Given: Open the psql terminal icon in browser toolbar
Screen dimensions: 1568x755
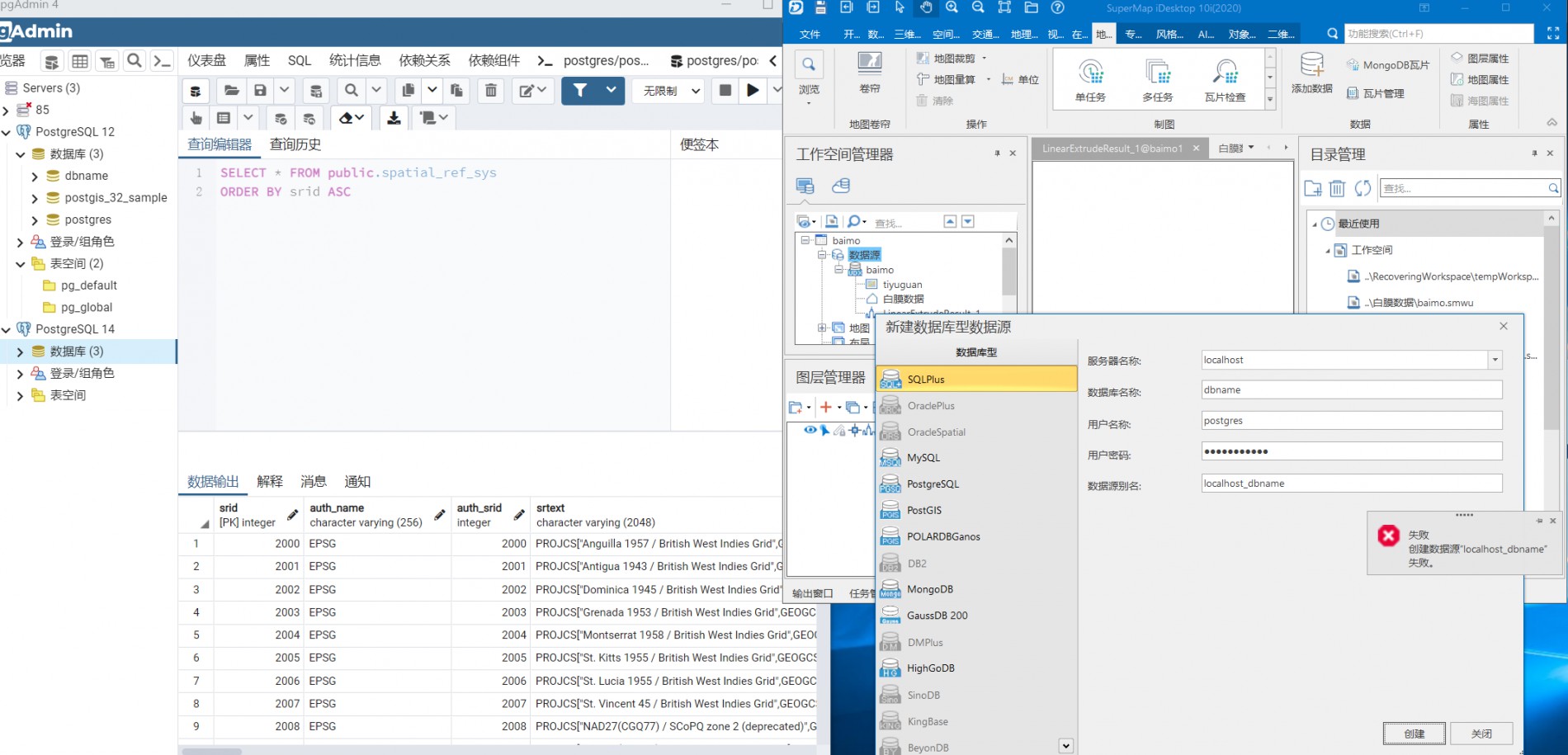Looking at the screenshot, I should tap(163, 61).
